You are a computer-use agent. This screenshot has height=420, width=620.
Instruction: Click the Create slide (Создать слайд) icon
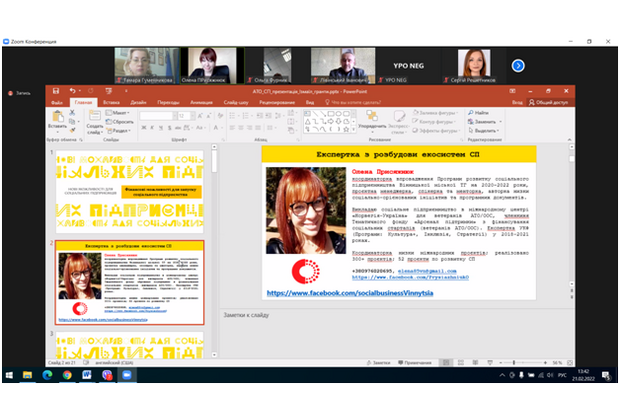(94, 117)
